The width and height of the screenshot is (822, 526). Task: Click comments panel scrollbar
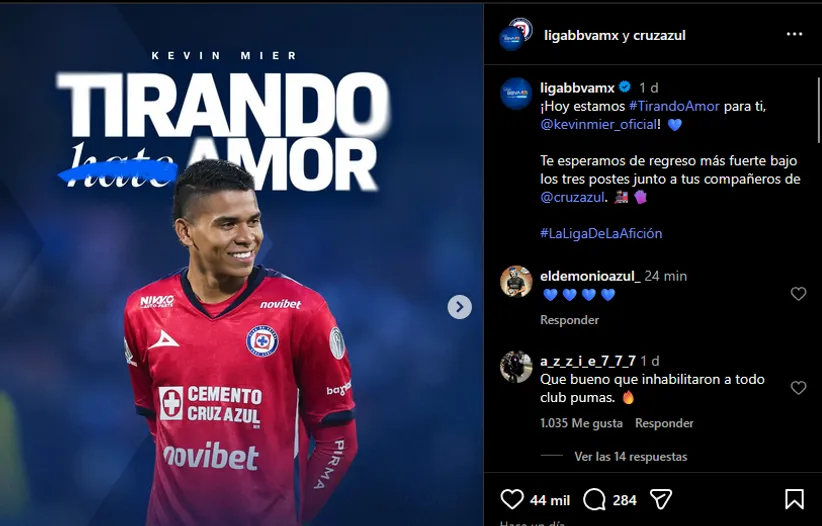(819, 110)
